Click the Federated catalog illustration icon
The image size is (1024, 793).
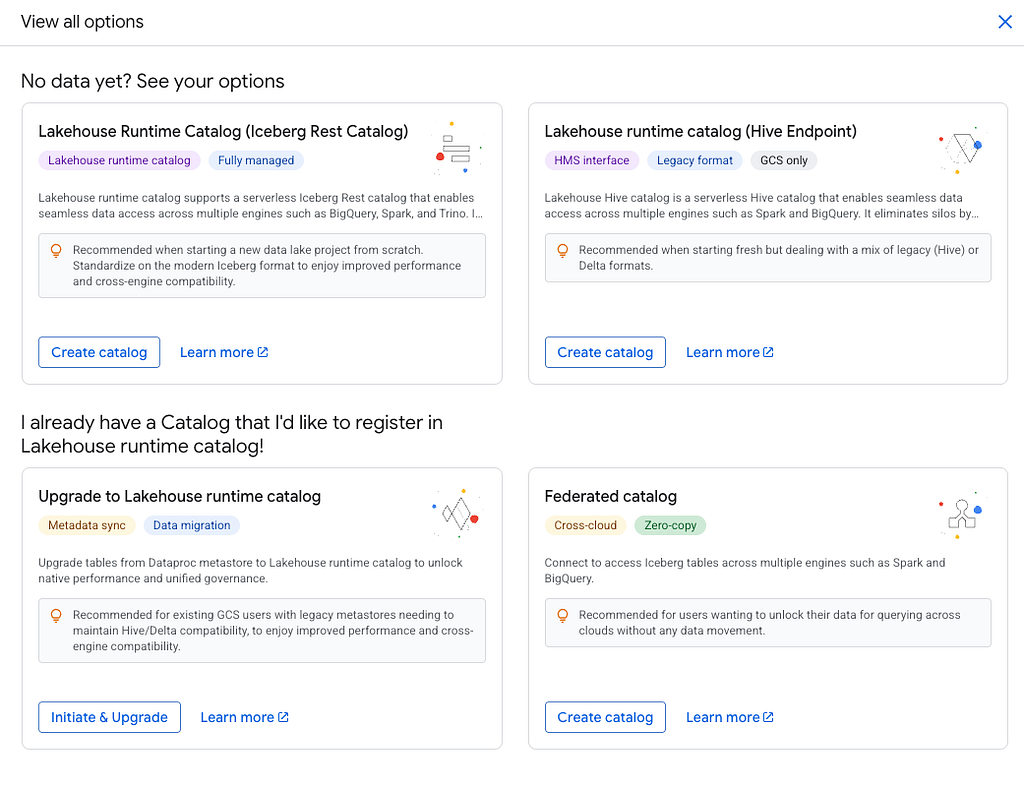coord(962,514)
